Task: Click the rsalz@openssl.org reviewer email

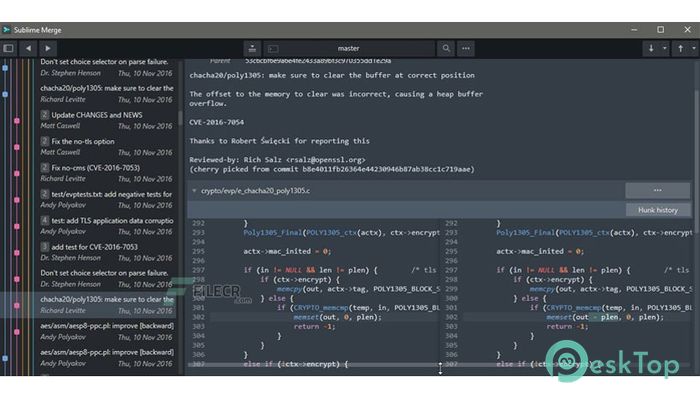Action: pyautogui.click(x=325, y=159)
